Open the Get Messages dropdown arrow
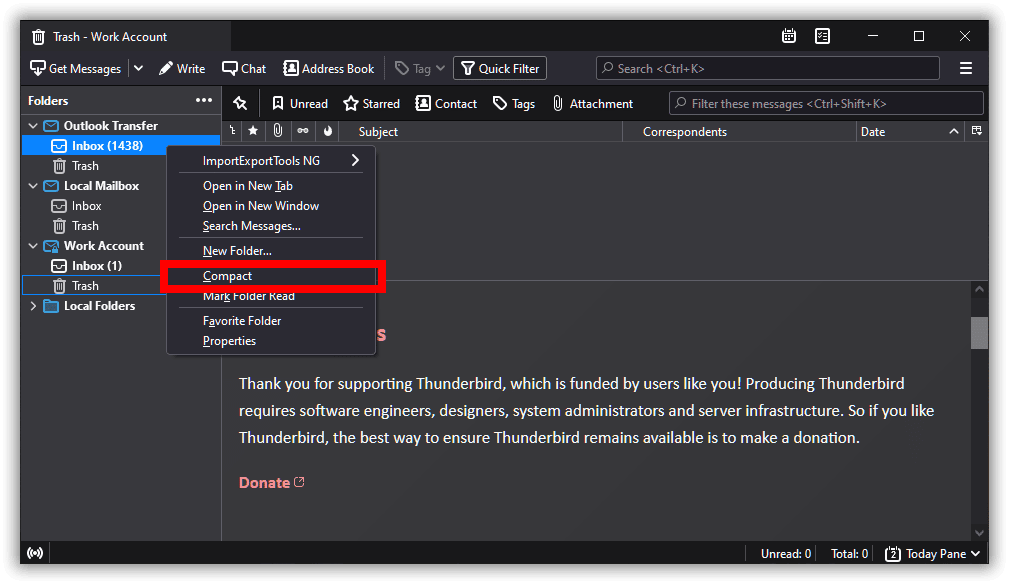 pyautogui.click(x=138, y=68)
